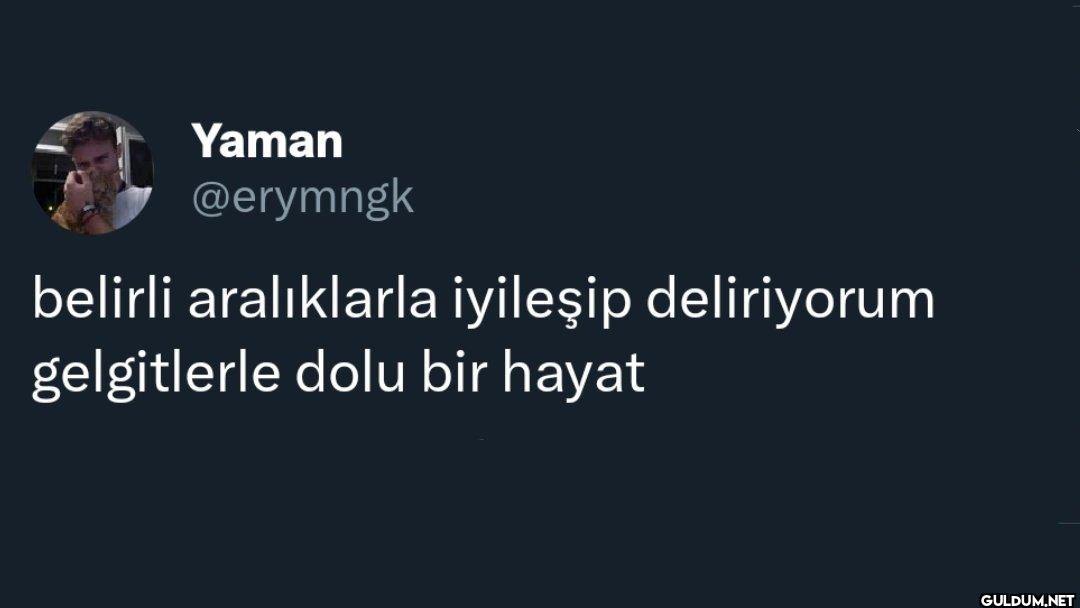This screenshot has width=1080, height=608.
Task: Click the NET part of watermark
Action: click(x=1061, y=600)
